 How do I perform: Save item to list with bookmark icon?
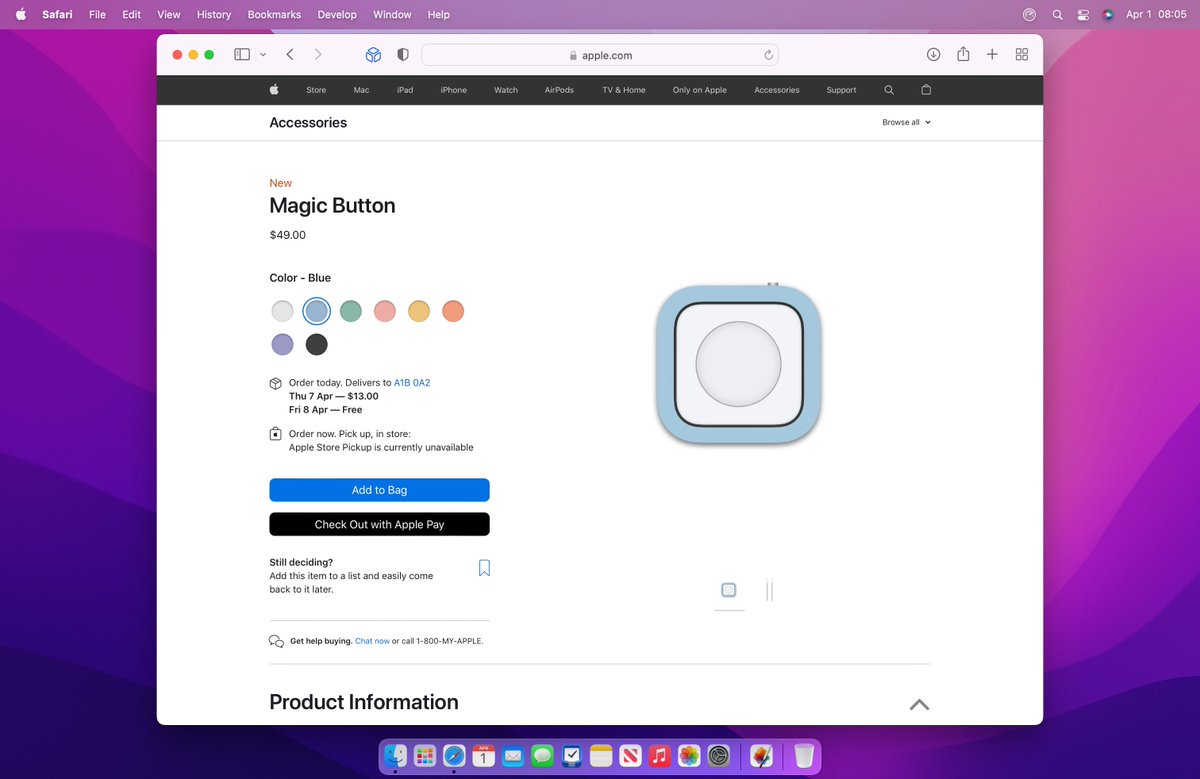[484, 568]
